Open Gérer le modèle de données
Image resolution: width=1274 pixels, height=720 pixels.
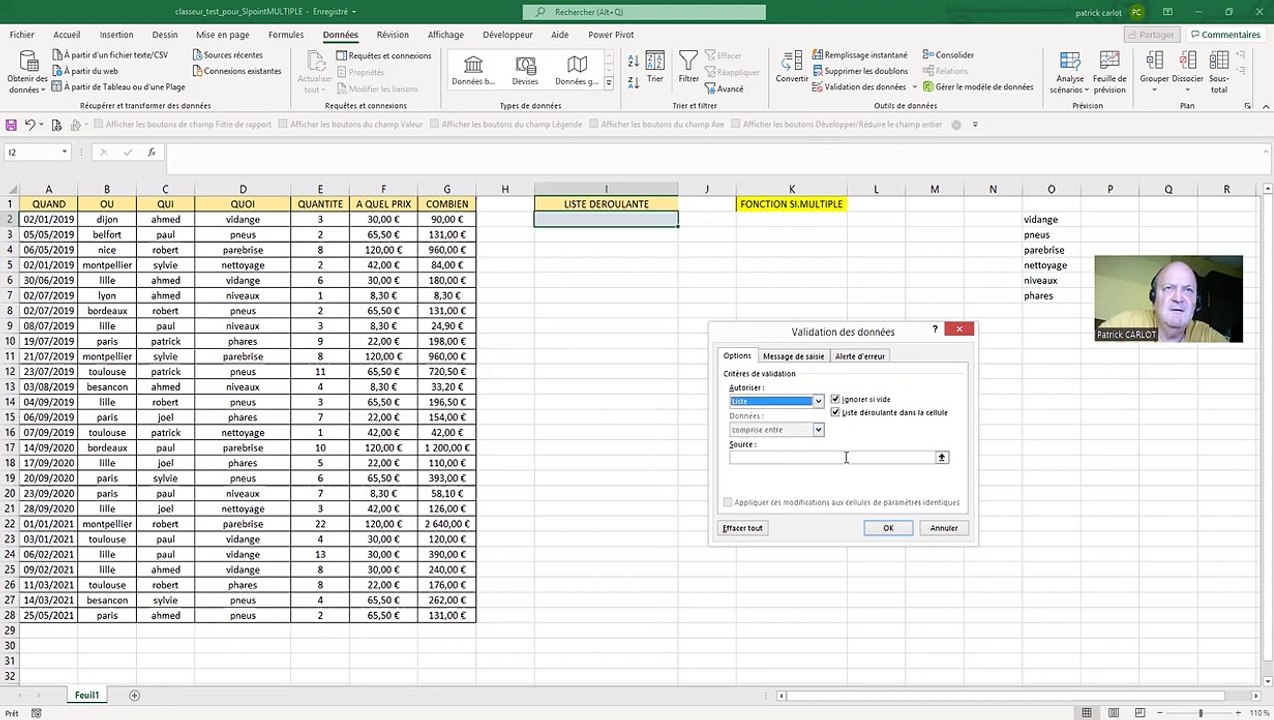(977, 87)
